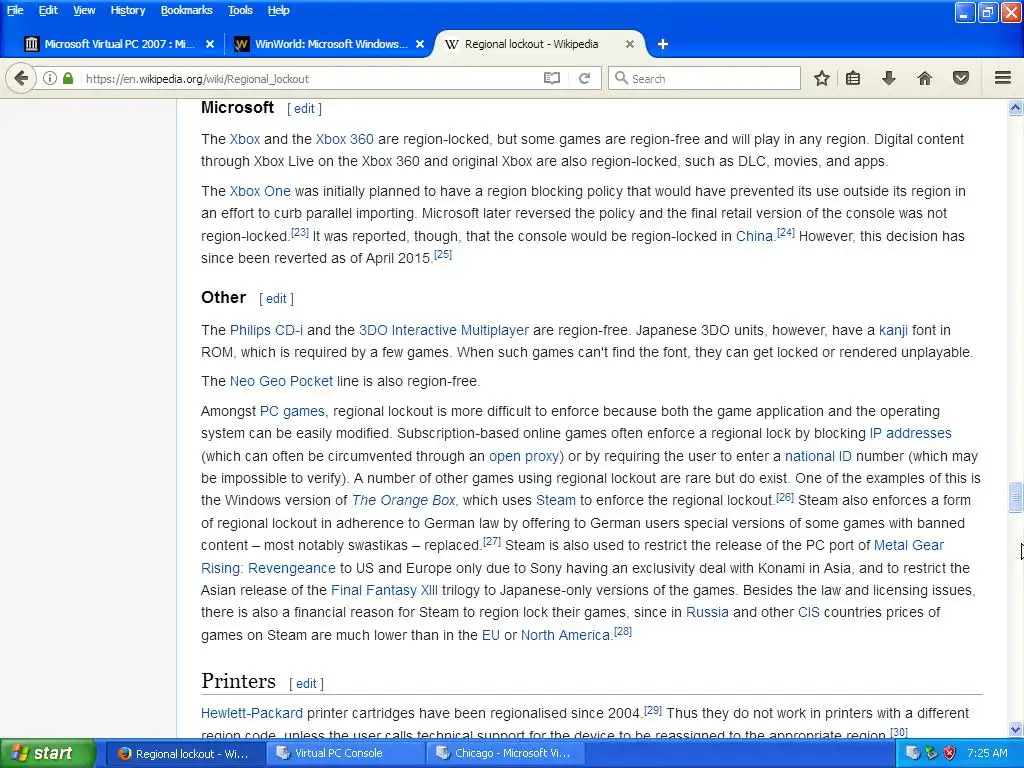1024x768 pixels.
Task: Close the Microsoft Virtual PC 2007 tab
Action: tap(210, 44)
